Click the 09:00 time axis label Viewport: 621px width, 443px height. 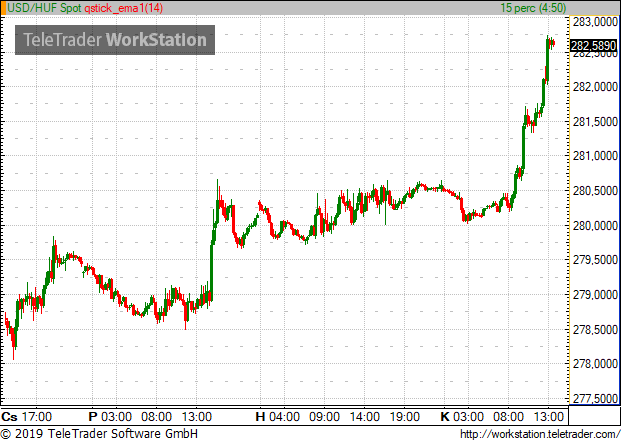coord(324,417)
